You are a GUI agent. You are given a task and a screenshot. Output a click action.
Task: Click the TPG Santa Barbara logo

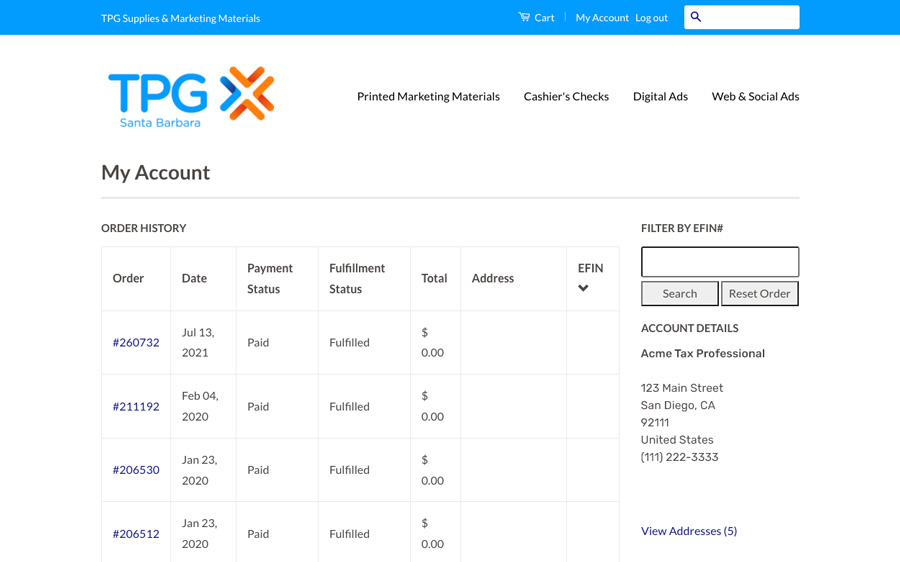191,97
